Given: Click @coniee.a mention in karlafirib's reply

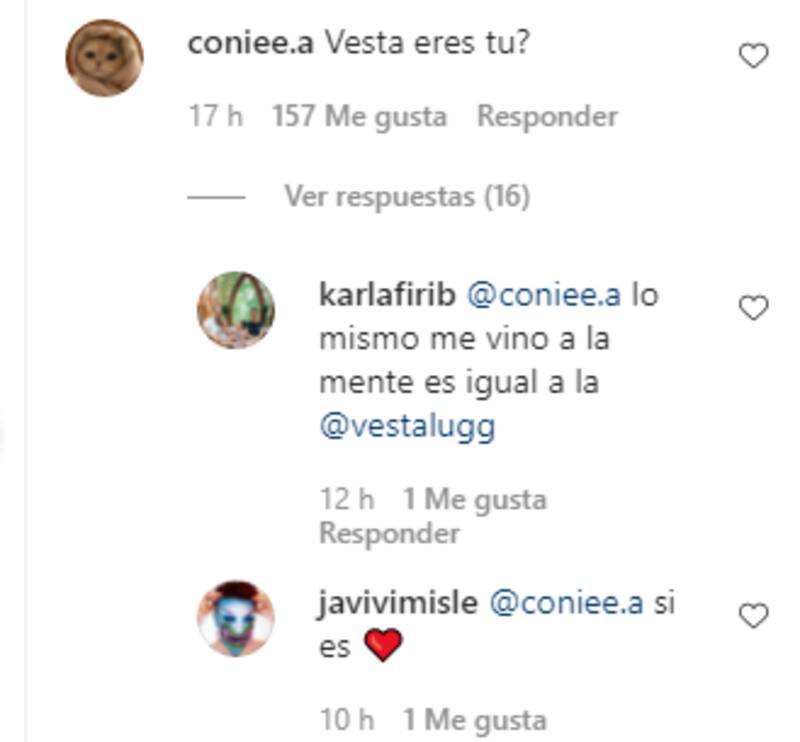Looking at the screenshot, I should pyautogui.click(x=544, y=295).
